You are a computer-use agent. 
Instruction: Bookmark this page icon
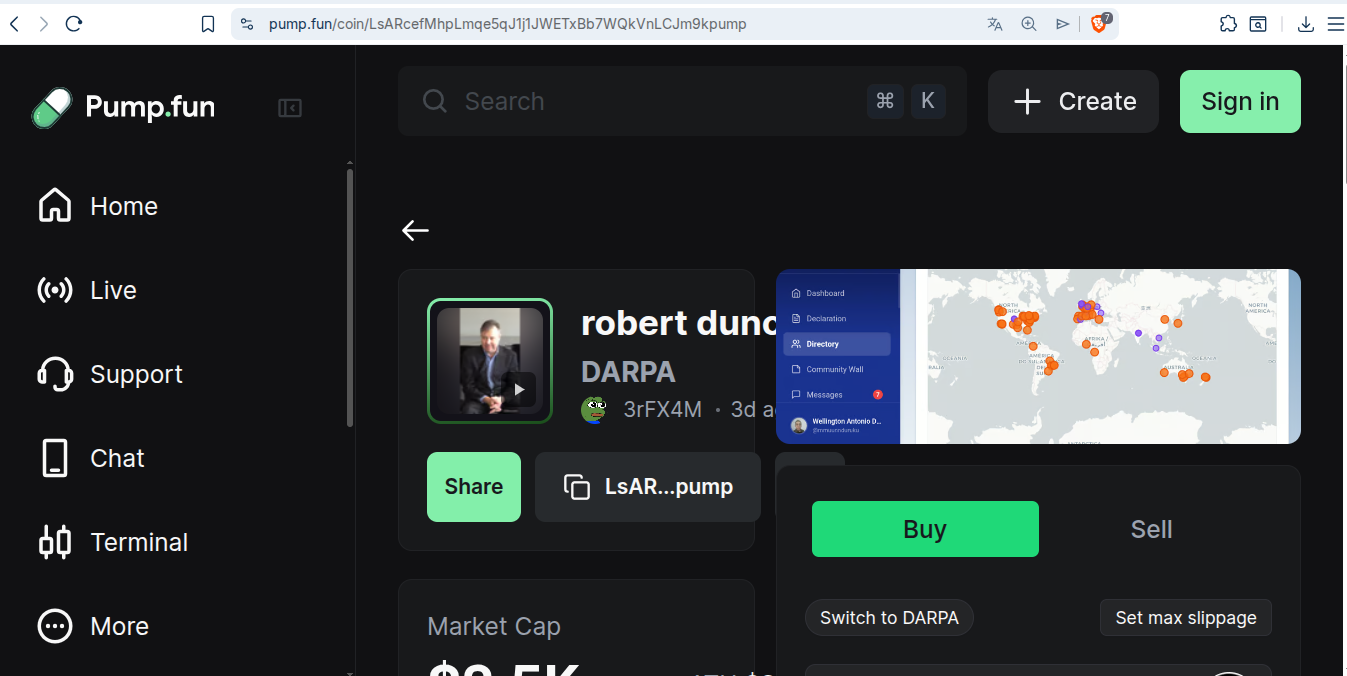tap(208, 24)
